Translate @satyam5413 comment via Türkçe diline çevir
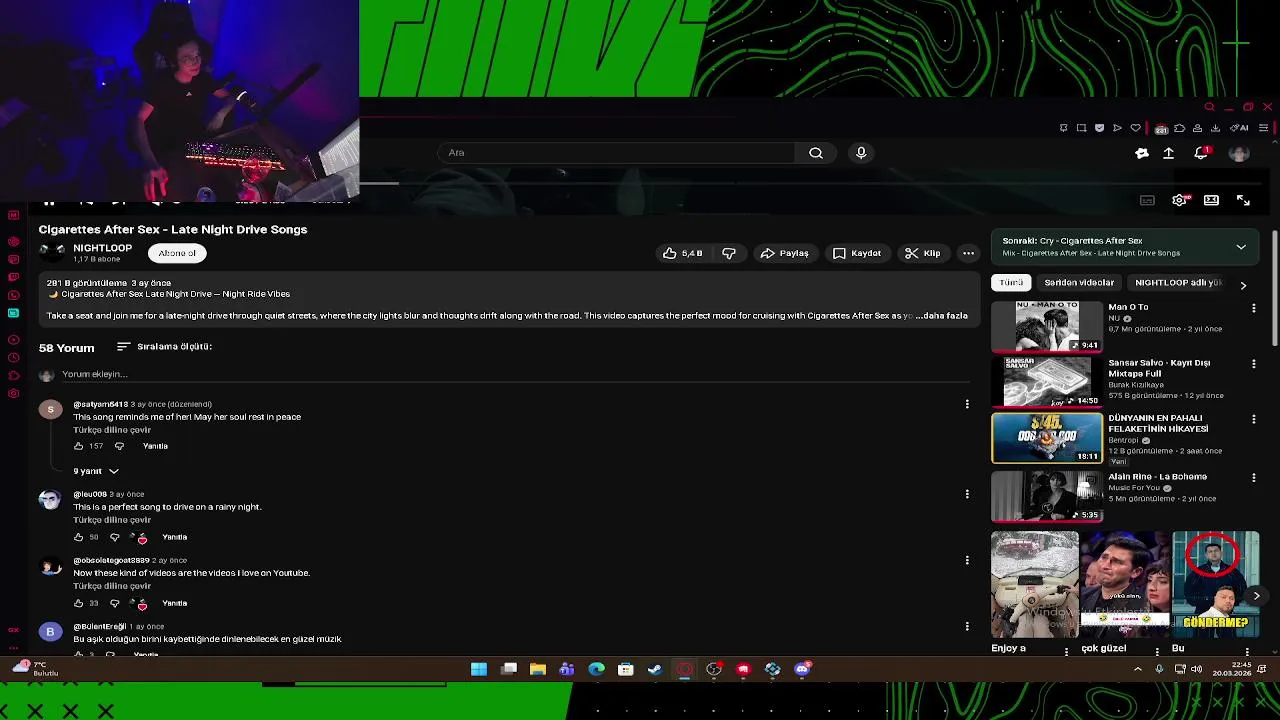This screenshot has width=1280, height=720. tap(112, 430)
